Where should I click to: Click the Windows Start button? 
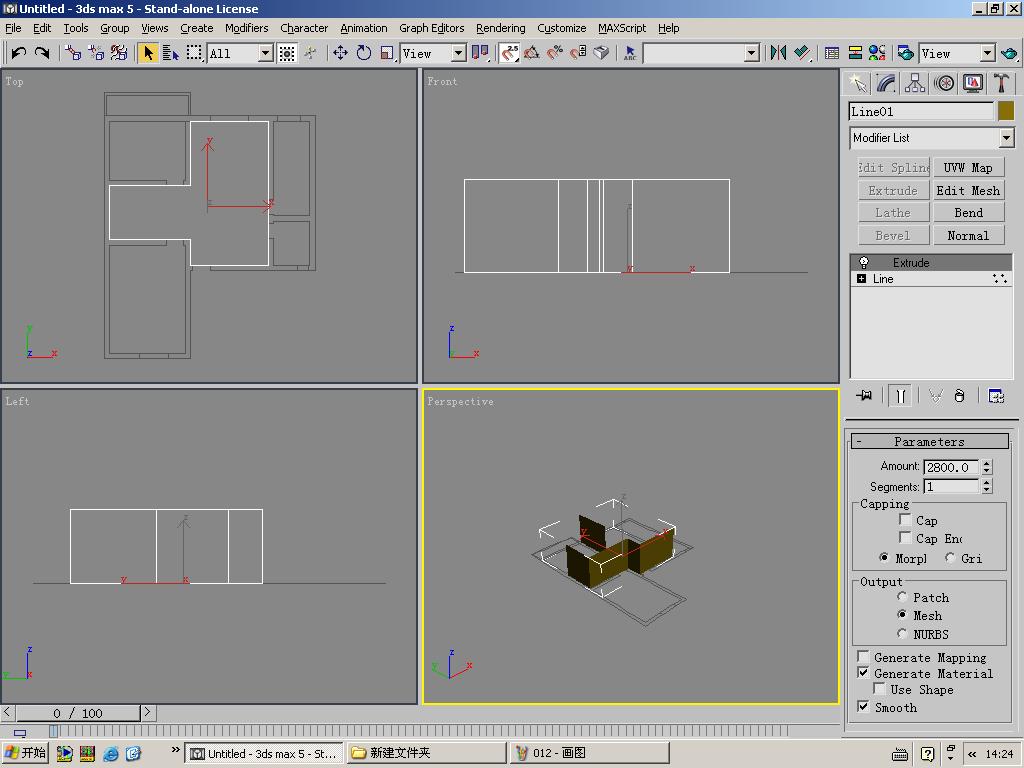coord(25,753)
